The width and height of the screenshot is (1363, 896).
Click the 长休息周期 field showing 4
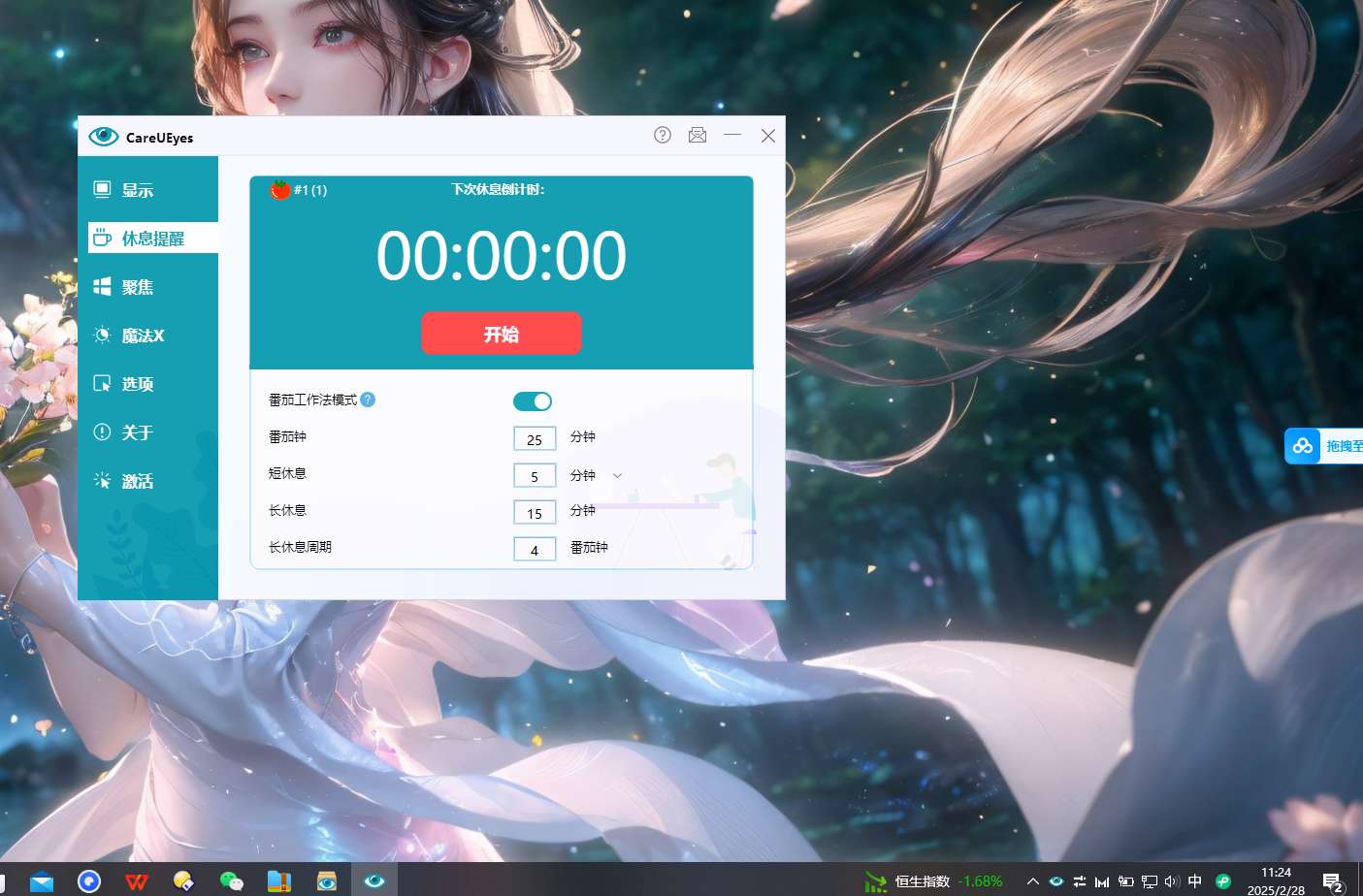[535, 549]
